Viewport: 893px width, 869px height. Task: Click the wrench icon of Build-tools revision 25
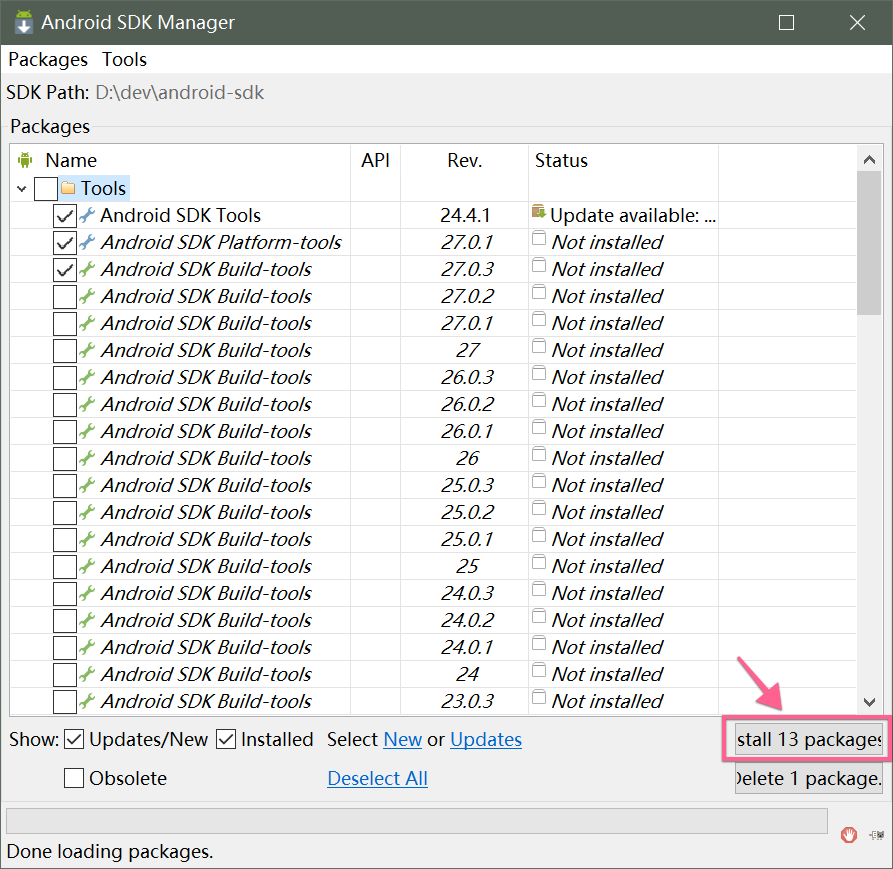click(x=87, y=565)
